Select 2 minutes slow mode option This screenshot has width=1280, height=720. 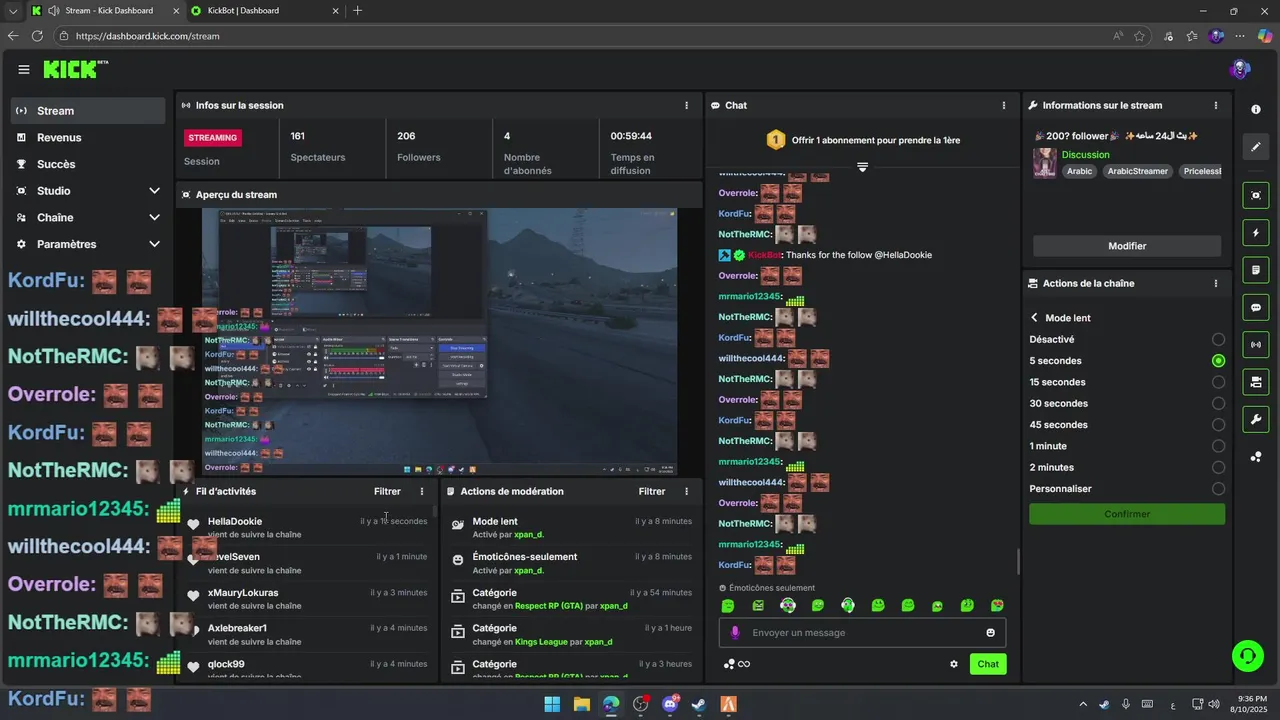coord(1127,467)
